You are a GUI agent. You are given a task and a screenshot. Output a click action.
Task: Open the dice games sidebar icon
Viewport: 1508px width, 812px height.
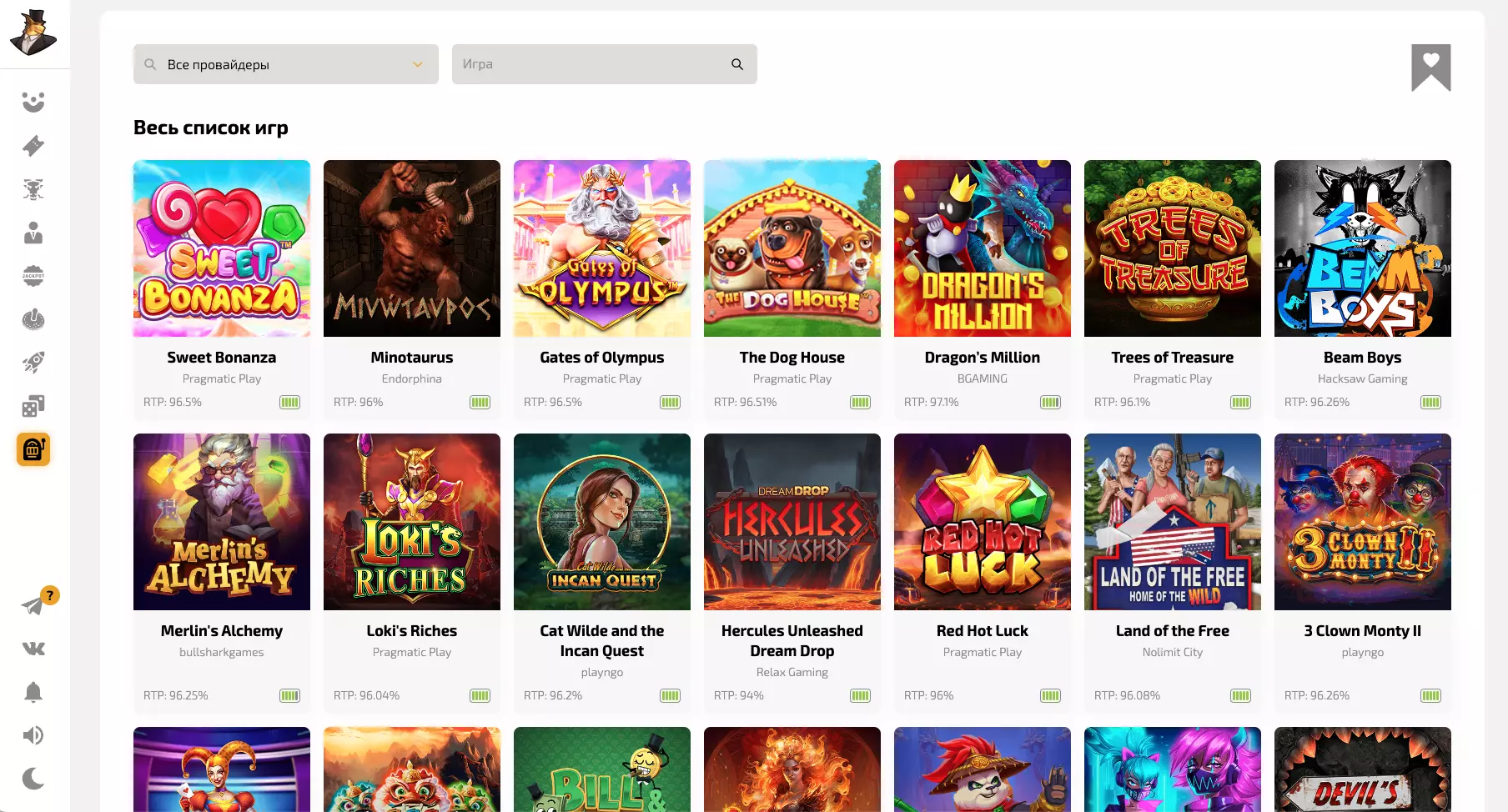point(33,406)
